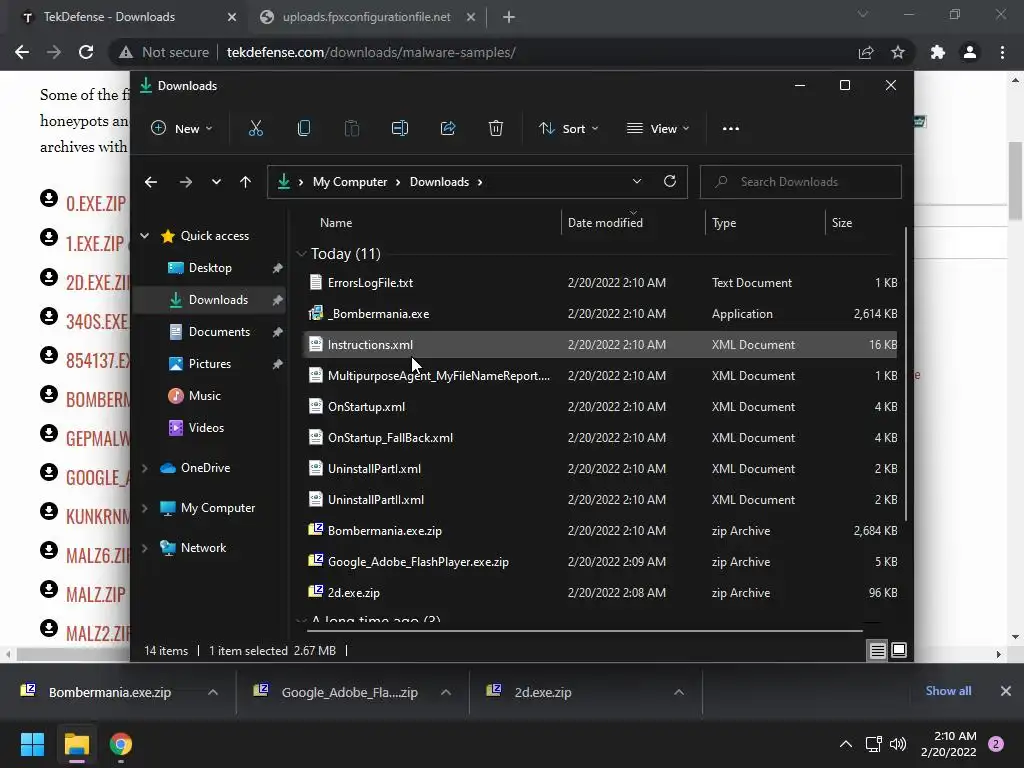Click 0.EXE.ZIP download icon on webpage
Viewport: 1024px width, 768px height.
pyautogui.click(x=49, y=198)
